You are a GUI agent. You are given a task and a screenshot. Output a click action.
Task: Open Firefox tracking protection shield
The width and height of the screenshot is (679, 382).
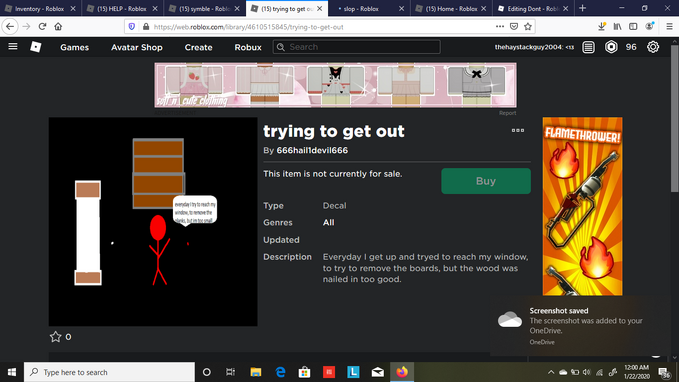pos(132,26)
